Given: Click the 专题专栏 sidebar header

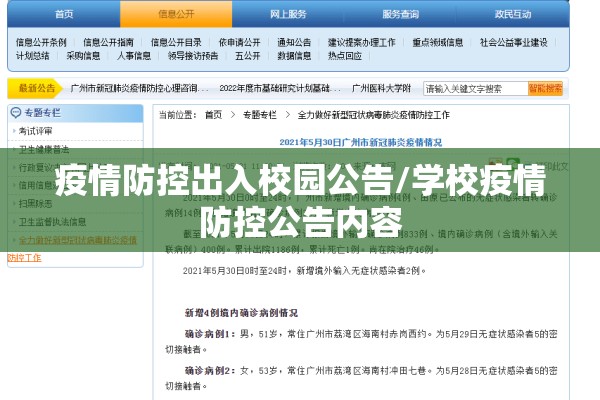Looking at the screenshot, I should pos(75,113).
